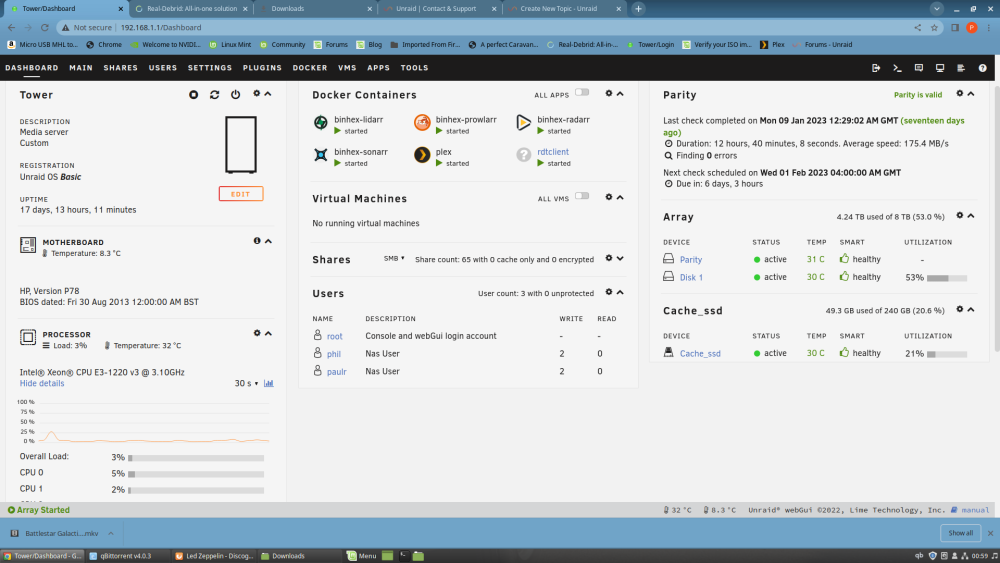
Task: Open Parity settings gear
Action: click(x=959, y=93)
